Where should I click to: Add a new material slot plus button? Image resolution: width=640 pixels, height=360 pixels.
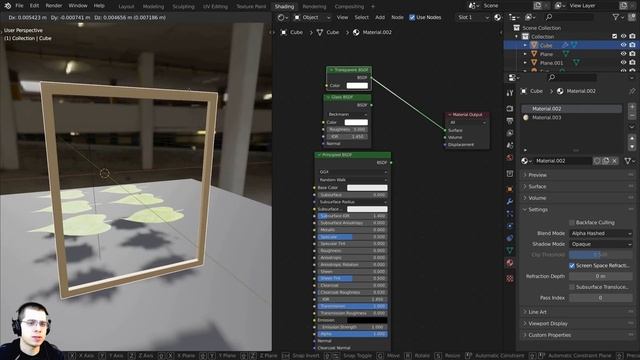[x=632, y=107]
